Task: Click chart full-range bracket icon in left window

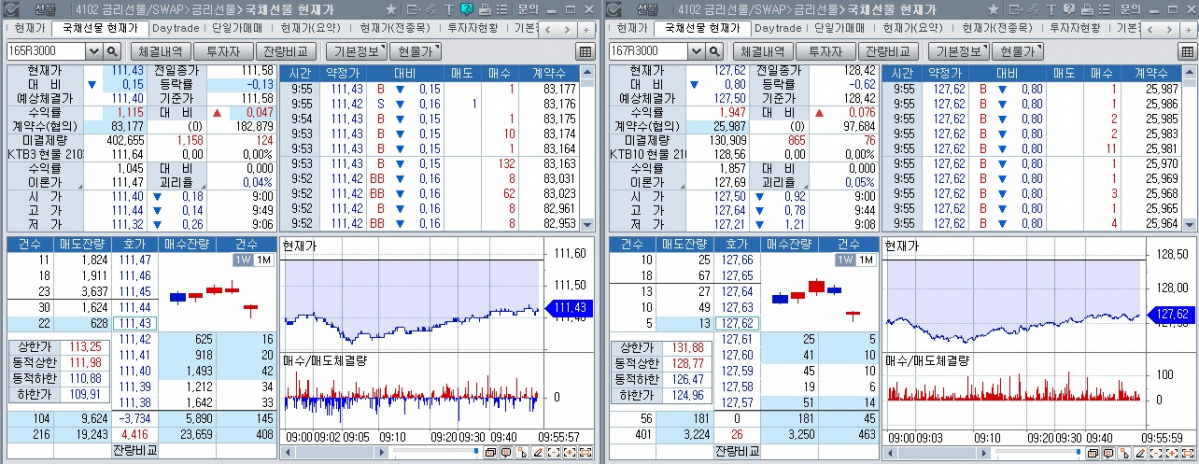Action: point(586,453)
